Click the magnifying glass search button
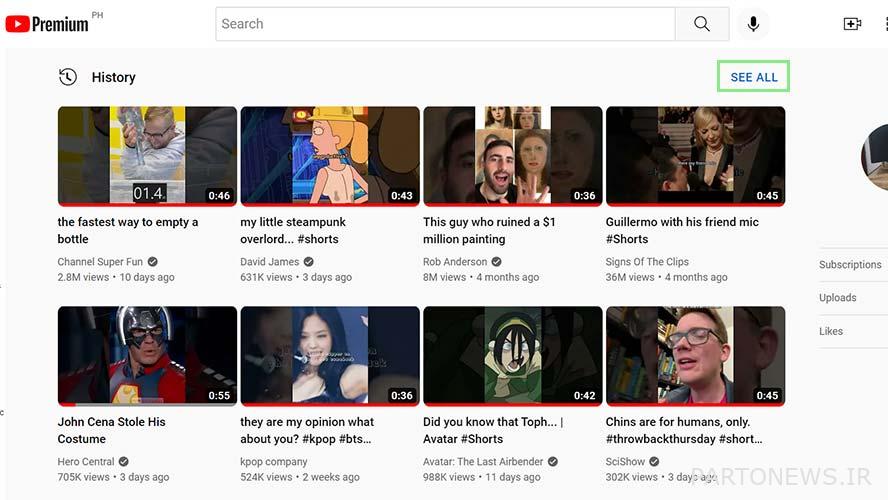This screenshot has height=500, width=888. coord(702,24)
